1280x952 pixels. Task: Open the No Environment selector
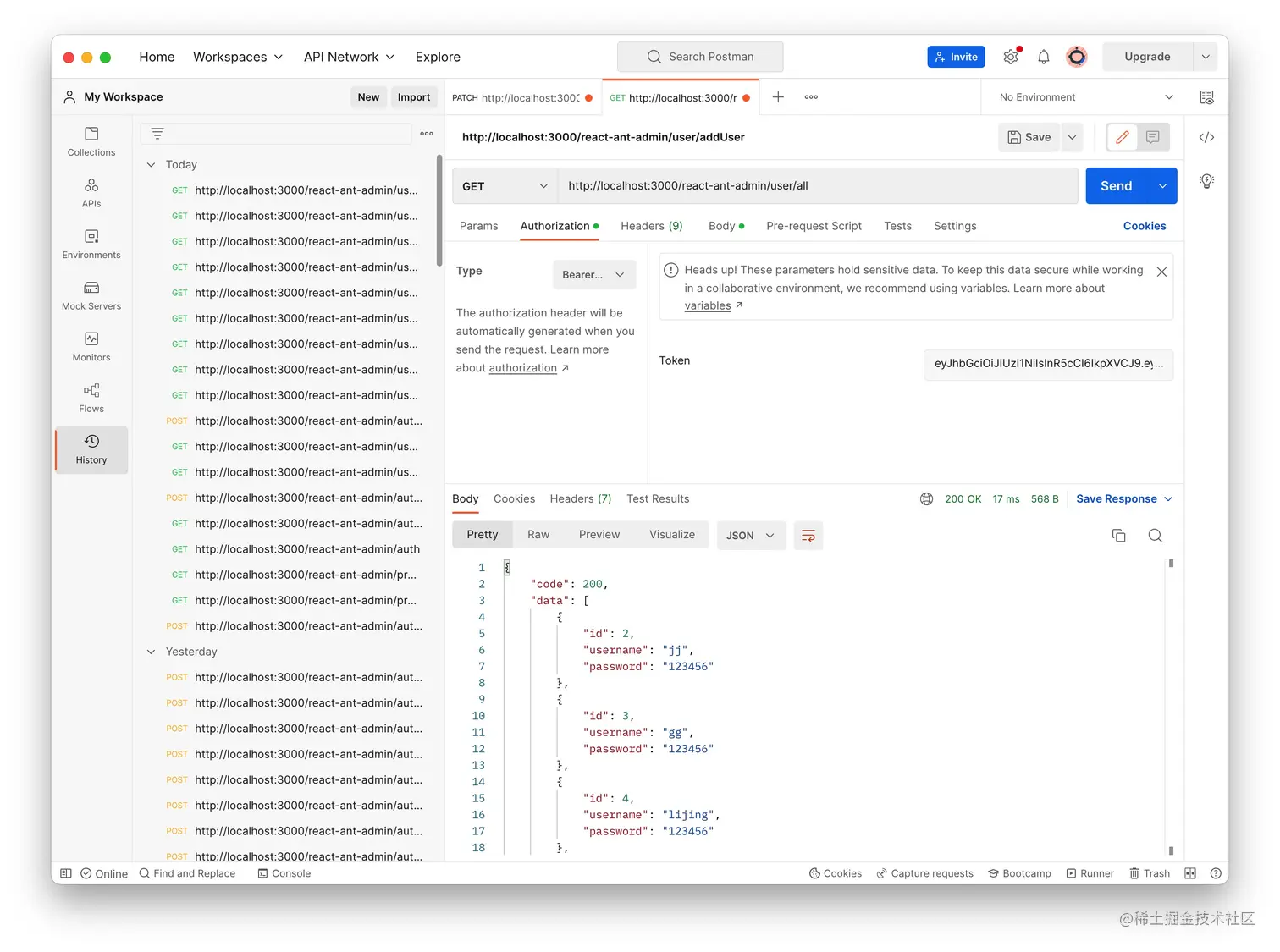1086,97
